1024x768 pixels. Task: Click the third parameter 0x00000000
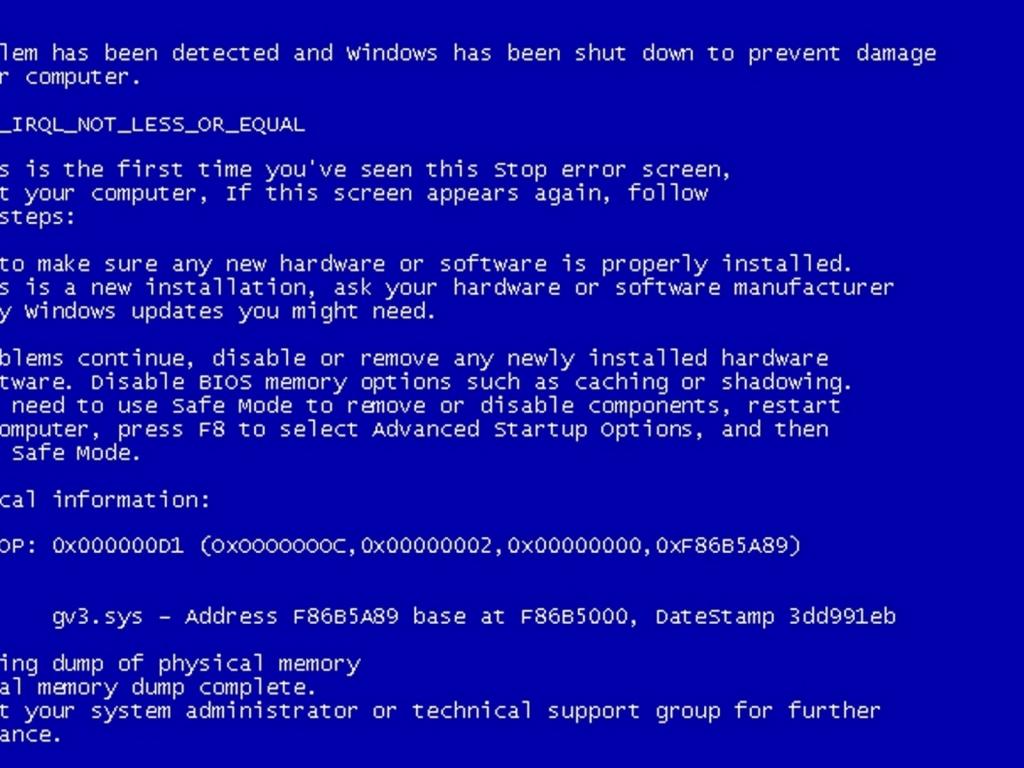573,545
